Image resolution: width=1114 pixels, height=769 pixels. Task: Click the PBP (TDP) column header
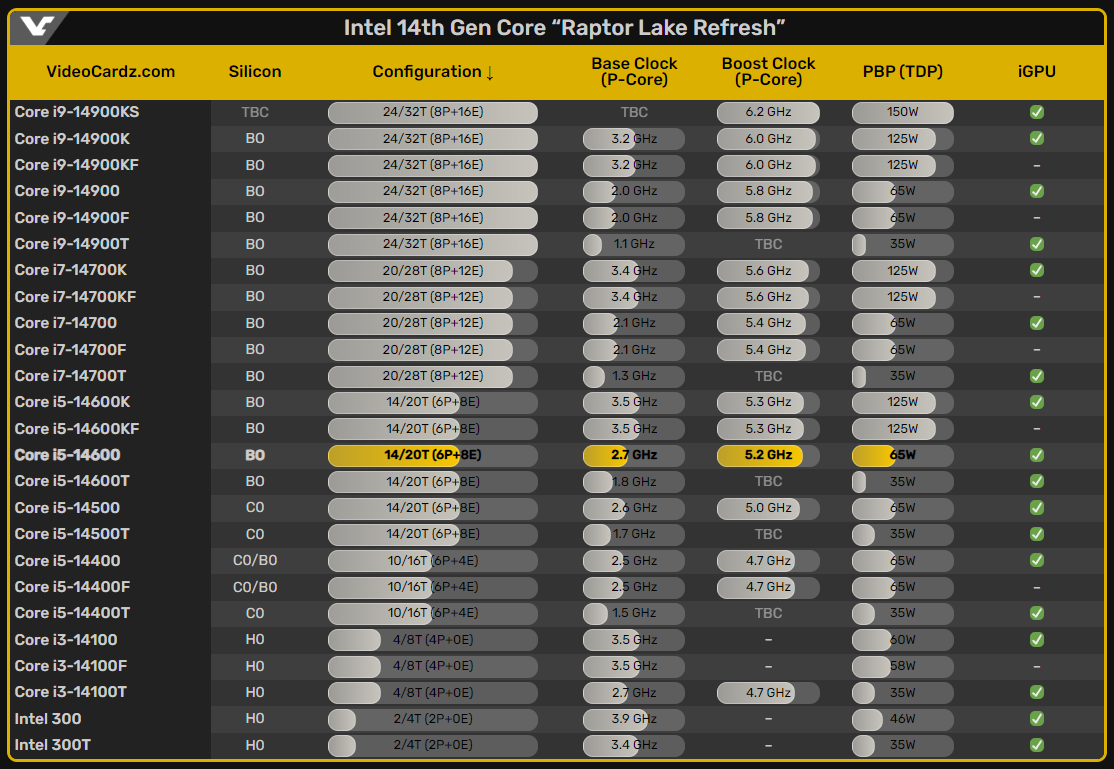click(902, 72)
